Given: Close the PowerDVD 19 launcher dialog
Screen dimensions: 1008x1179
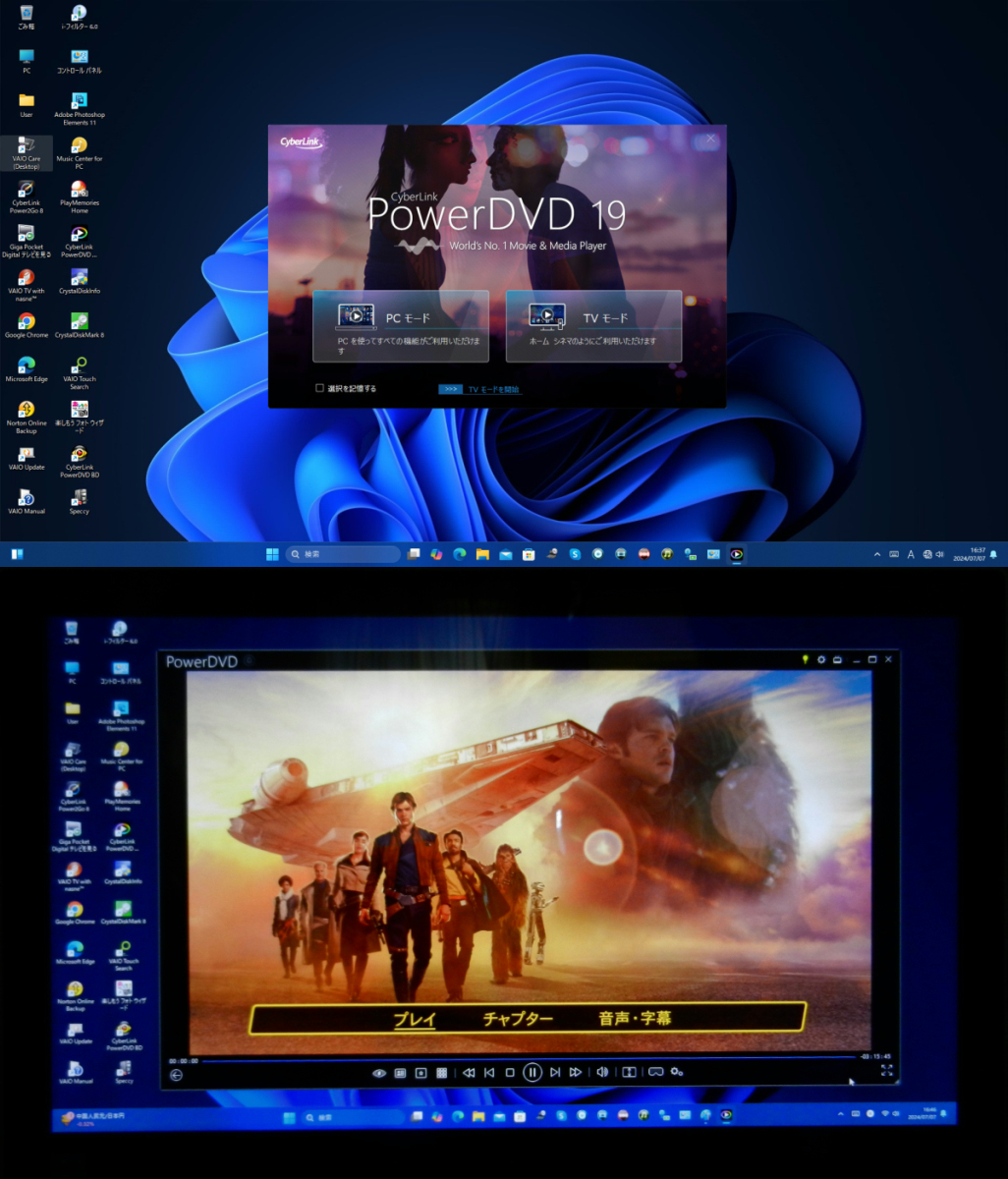Looking at the screenshot, I should click(x=711, y=139).
